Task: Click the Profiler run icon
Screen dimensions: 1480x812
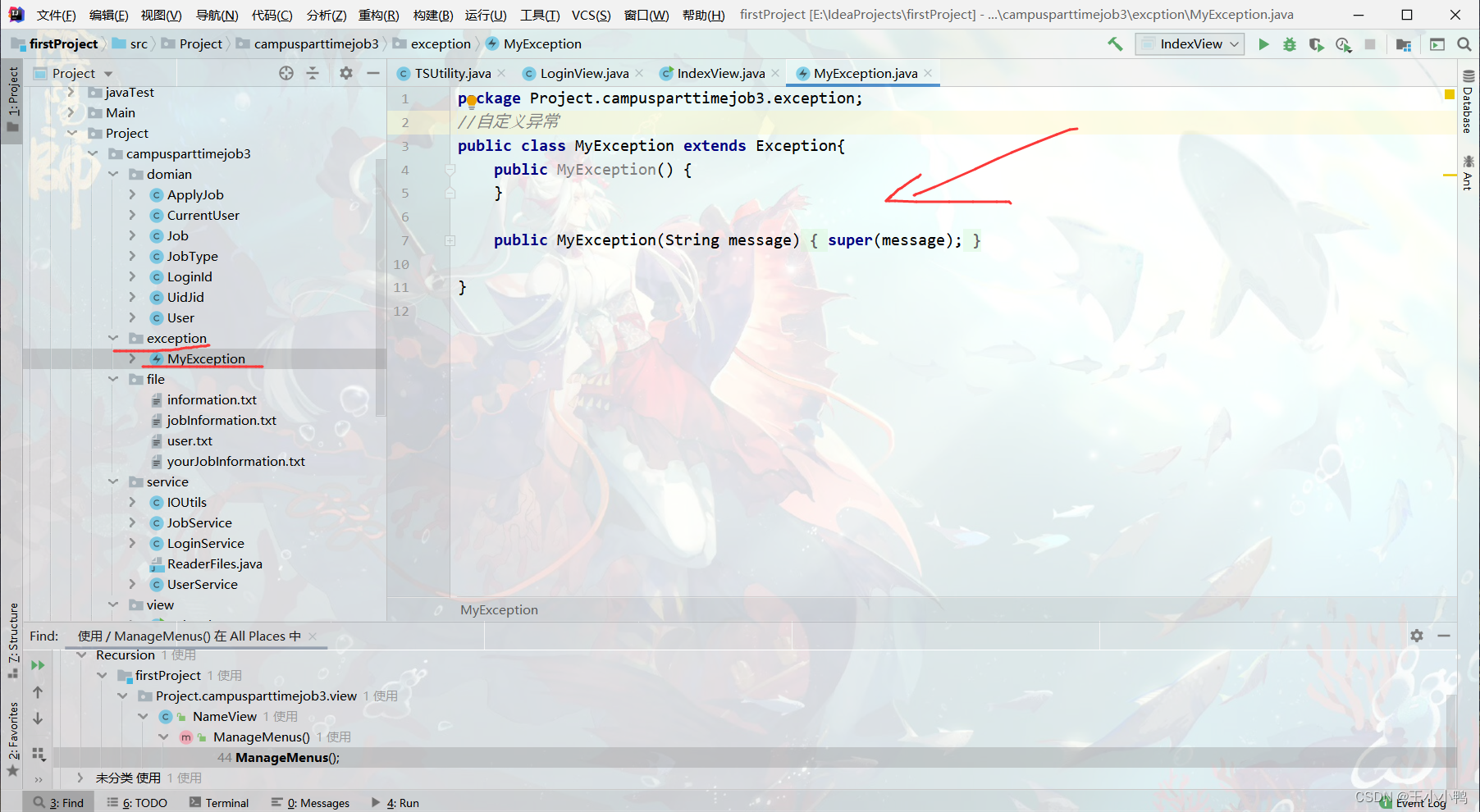Action: tap(1343, 44)
